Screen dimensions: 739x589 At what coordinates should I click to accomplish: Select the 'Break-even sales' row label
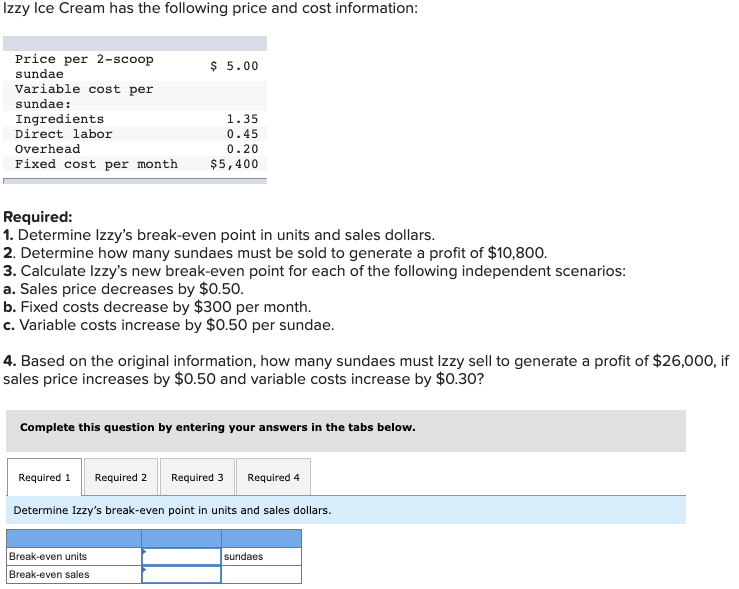click(x=49, y=574)
